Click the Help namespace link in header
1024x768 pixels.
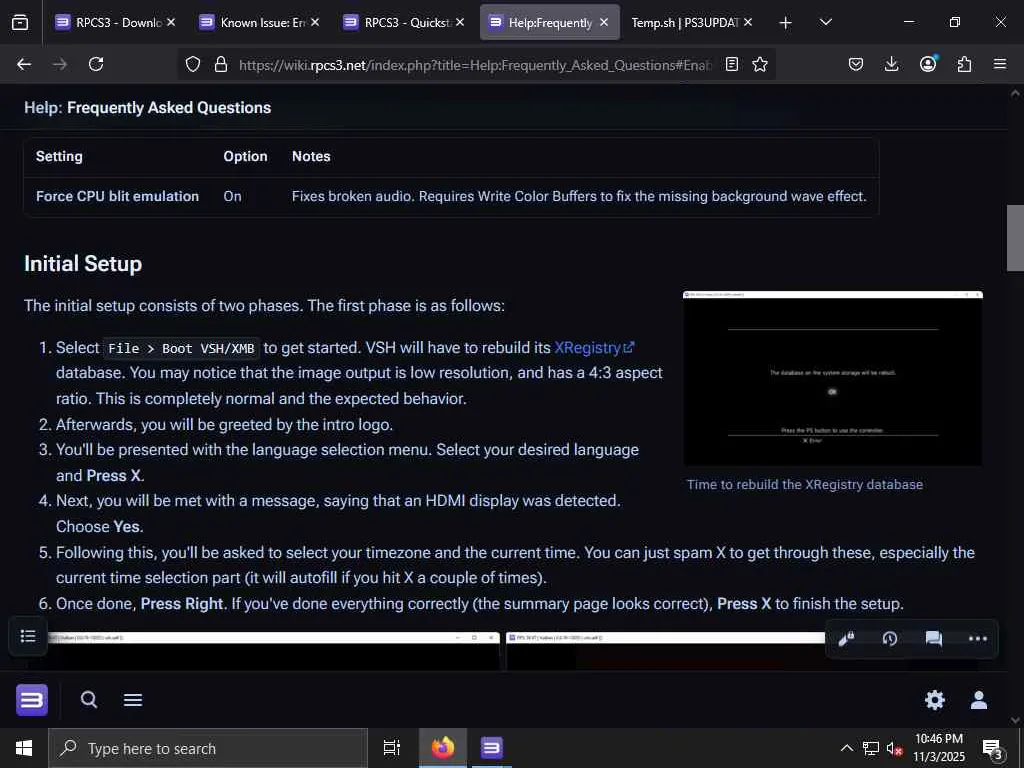(x=43, y=108)
